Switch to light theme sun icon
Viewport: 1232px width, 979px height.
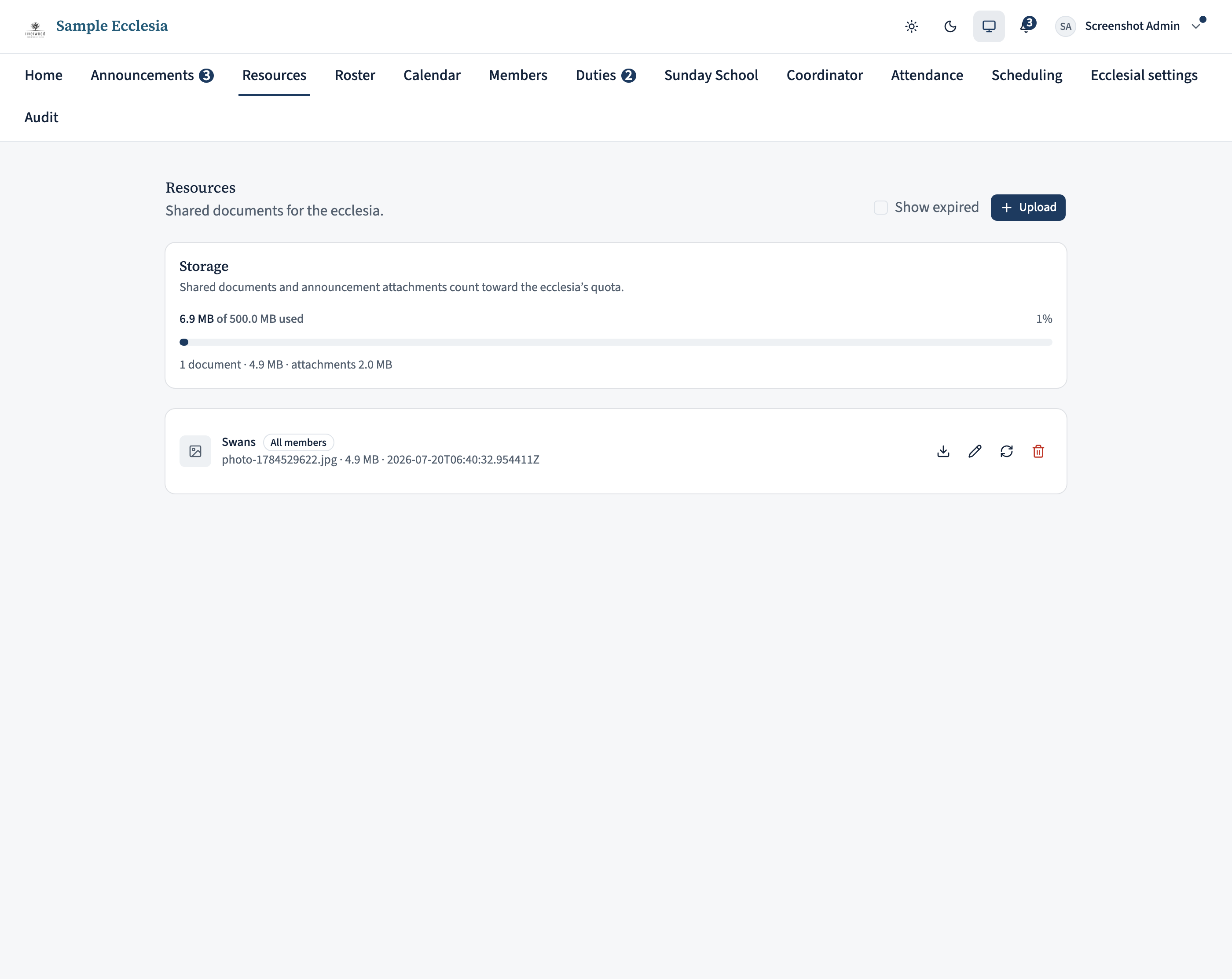click(911, 26)
